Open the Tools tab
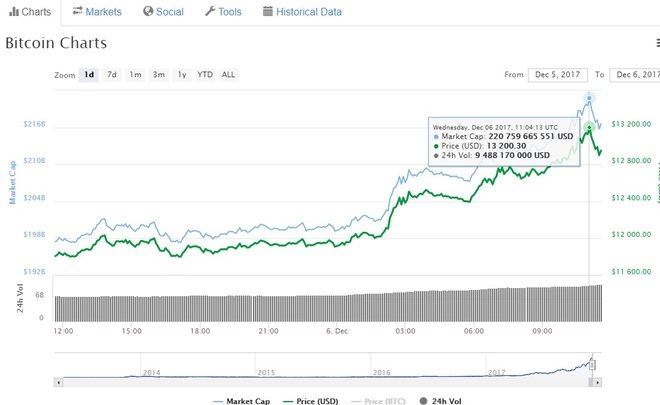The image size is (660, 405). (223, 12)
